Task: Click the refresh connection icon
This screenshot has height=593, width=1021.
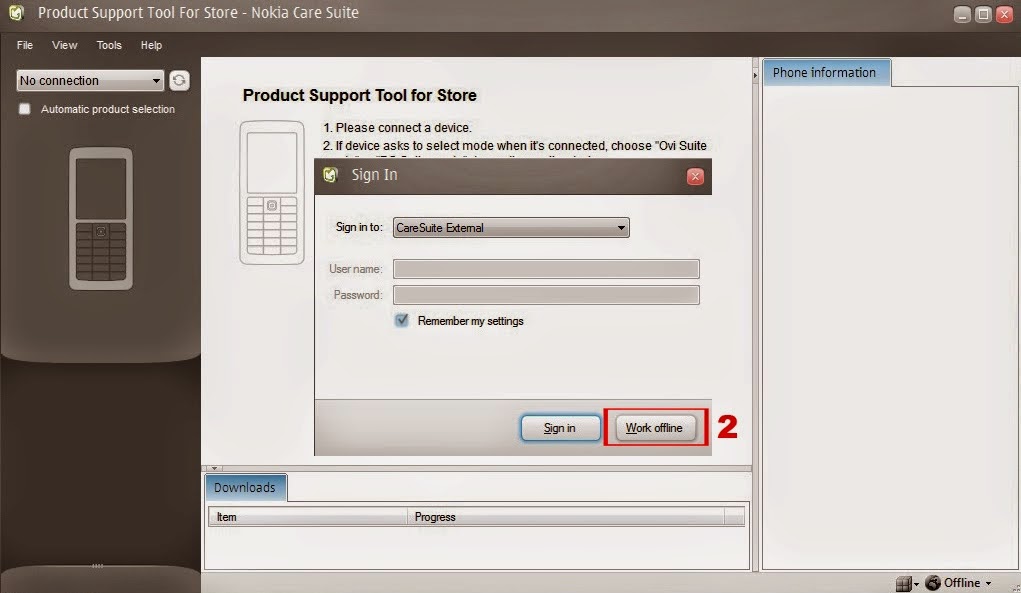Action: (179, 80)
